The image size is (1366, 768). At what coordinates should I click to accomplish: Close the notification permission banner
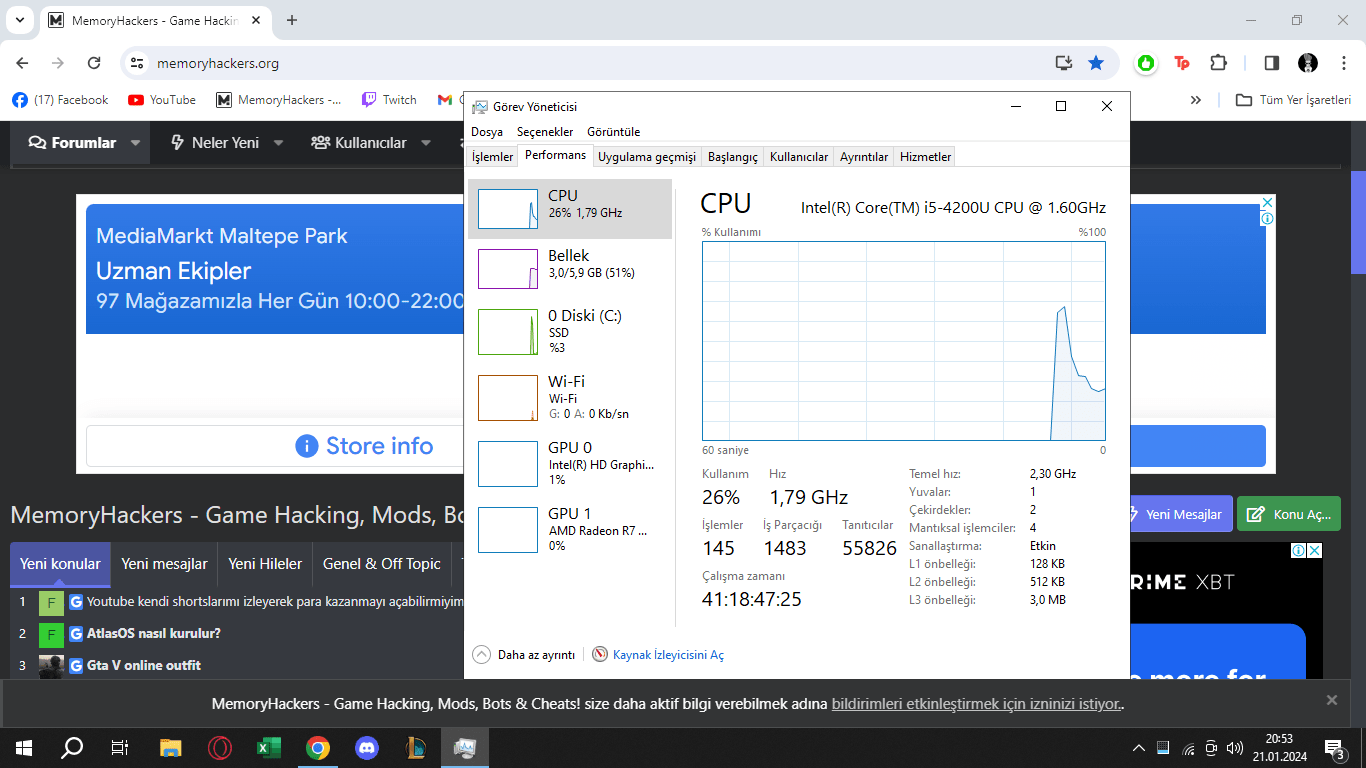pyautogui.click(x=1331, y=700)
